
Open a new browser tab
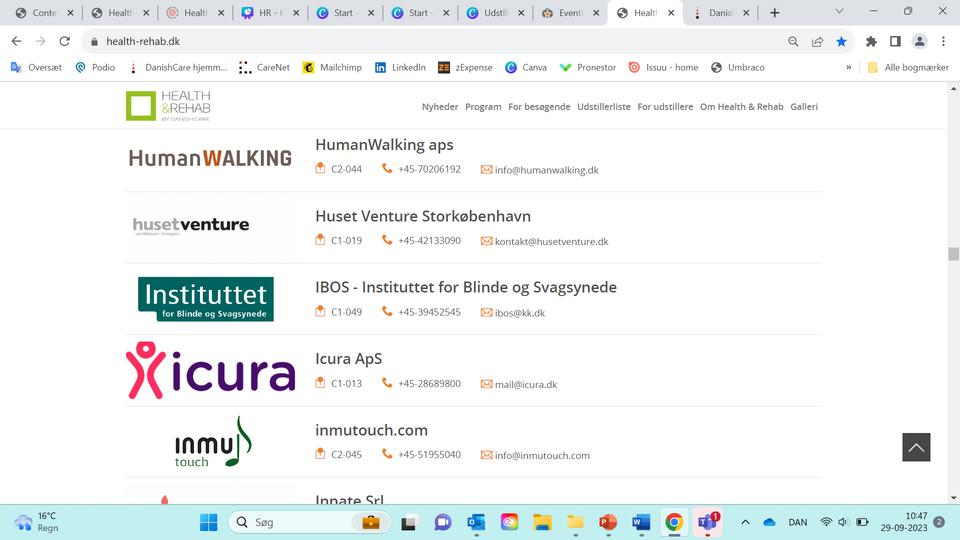(x=774, y=12)
